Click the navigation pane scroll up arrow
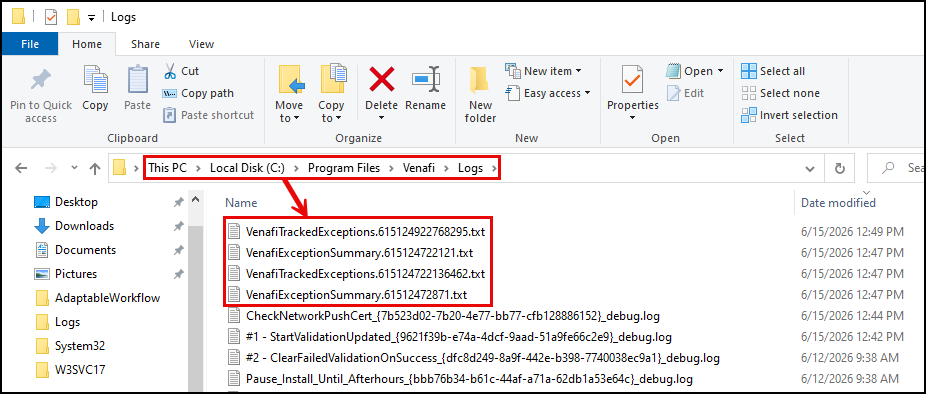 click(x=195, y=201)
